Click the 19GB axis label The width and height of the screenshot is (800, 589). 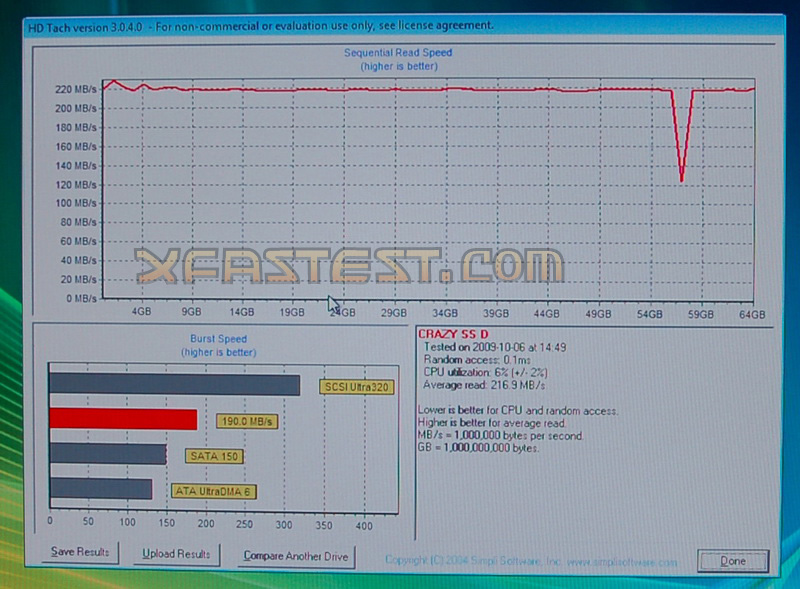292,312
